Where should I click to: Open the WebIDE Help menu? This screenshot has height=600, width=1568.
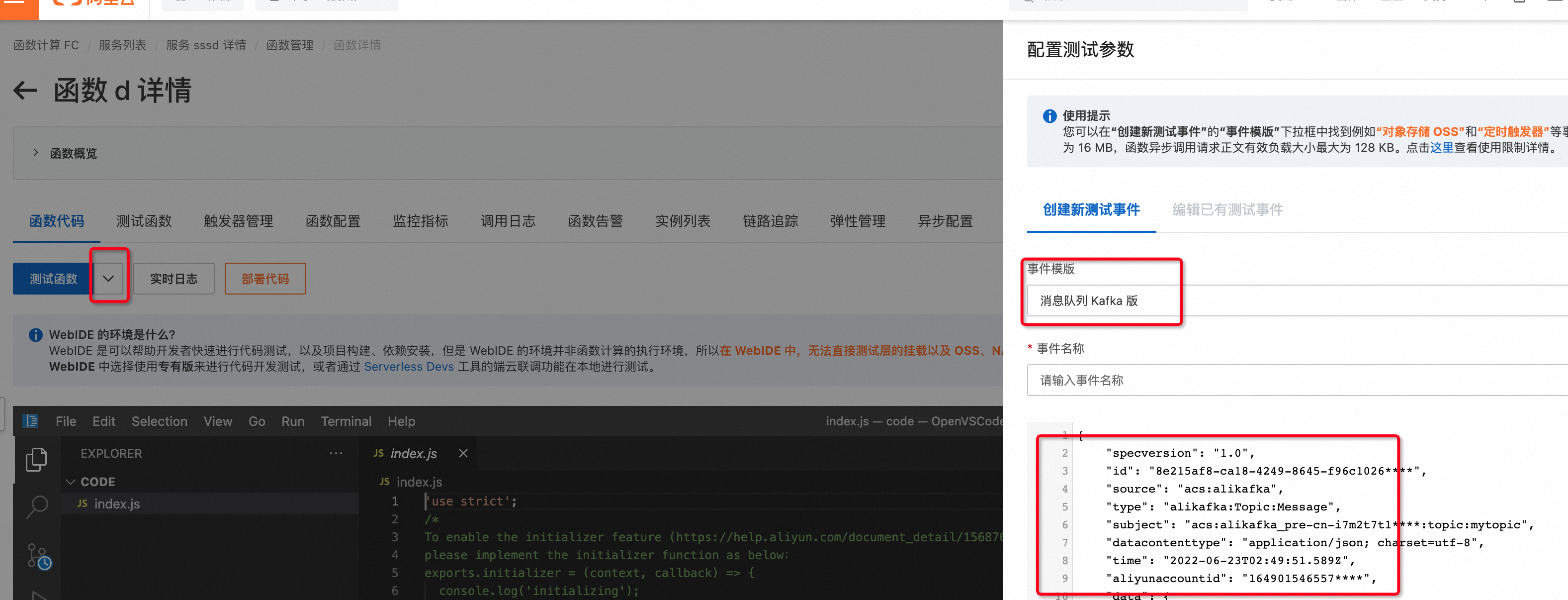coord(401,421)
